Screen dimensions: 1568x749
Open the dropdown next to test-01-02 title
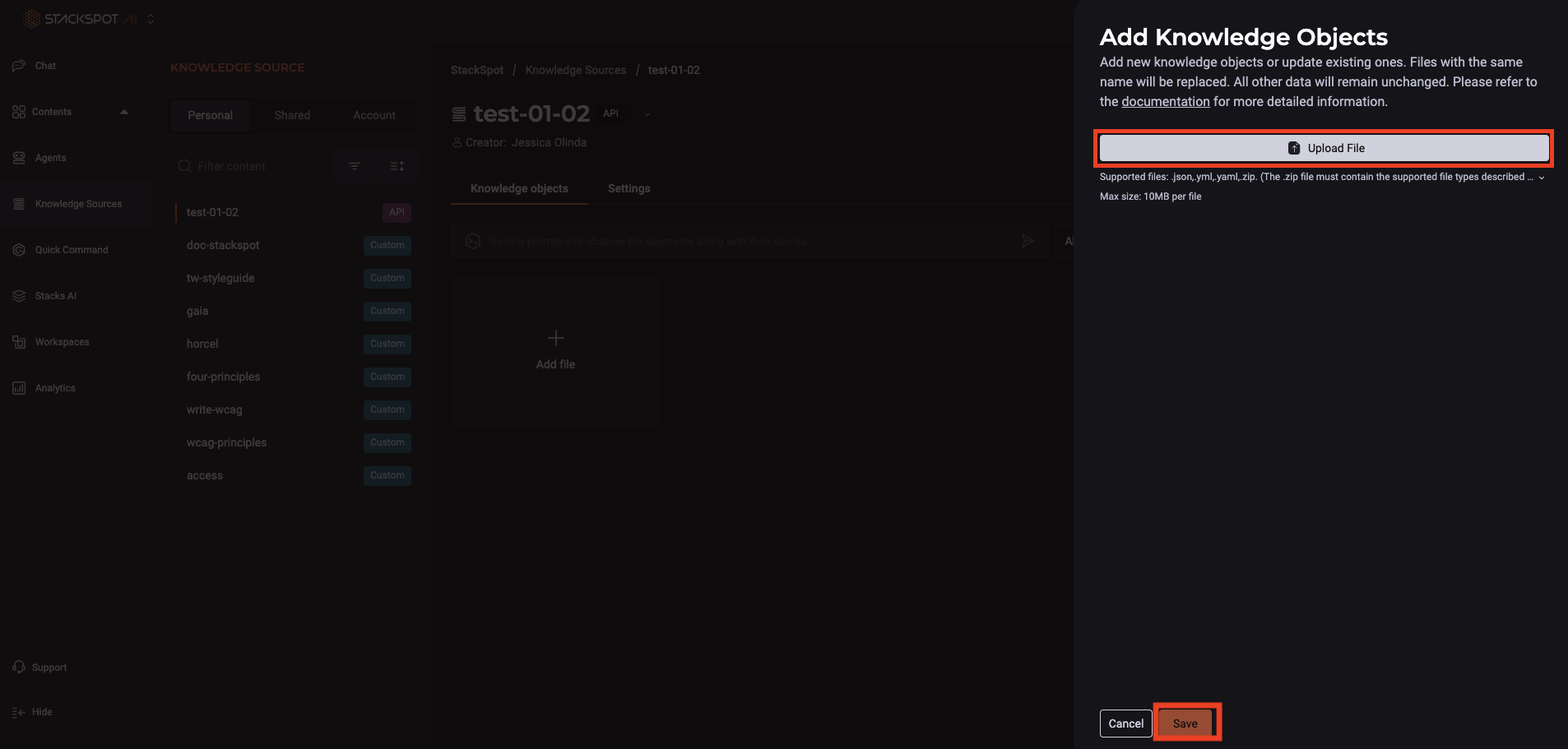click(647, 114)
